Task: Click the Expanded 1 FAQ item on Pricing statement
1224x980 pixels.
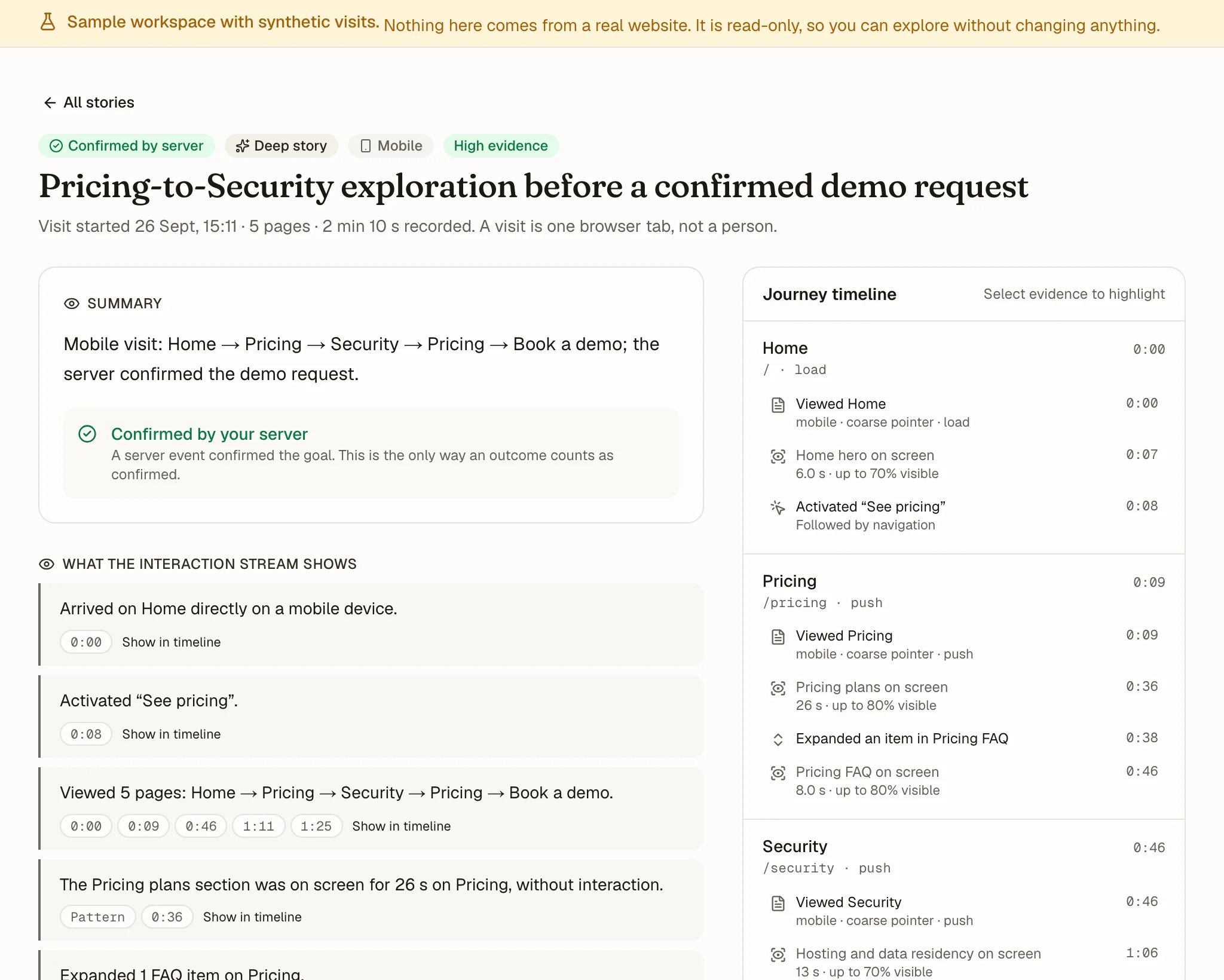Action: pos(182,973)
